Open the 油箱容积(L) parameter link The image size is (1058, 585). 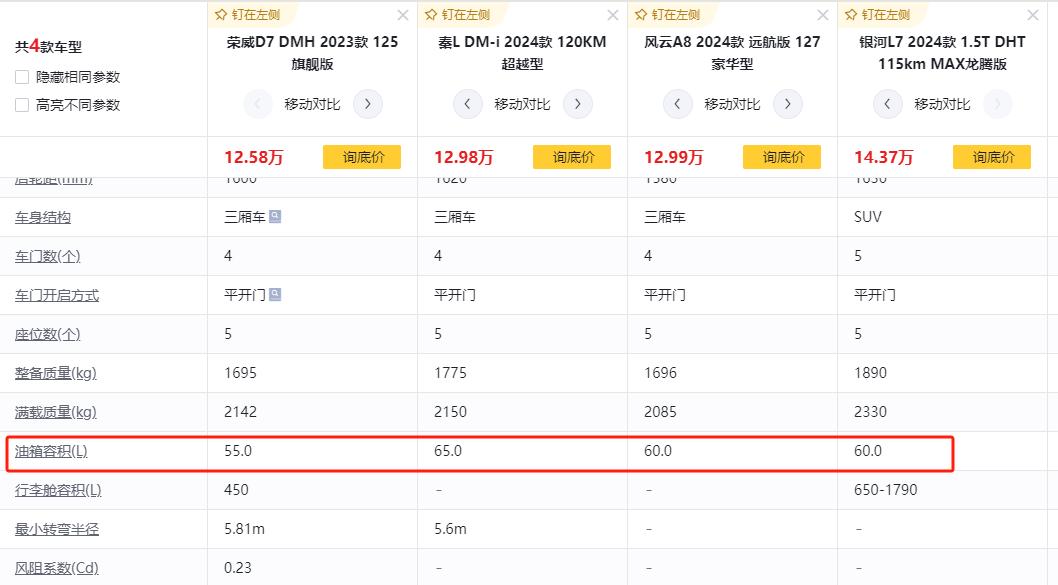[51, 451]
